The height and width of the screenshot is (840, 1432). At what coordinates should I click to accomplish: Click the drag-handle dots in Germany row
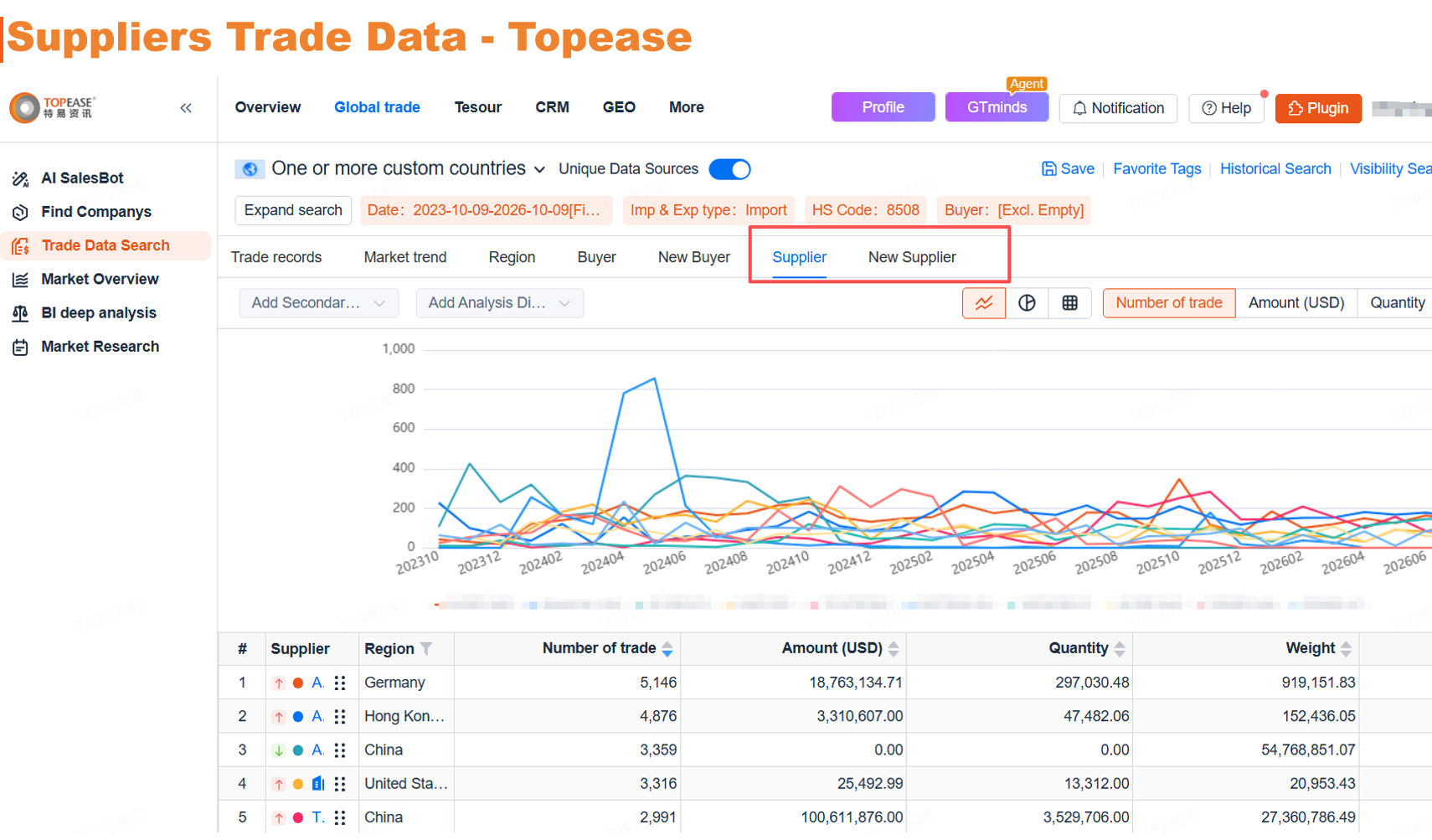[340, 683]
